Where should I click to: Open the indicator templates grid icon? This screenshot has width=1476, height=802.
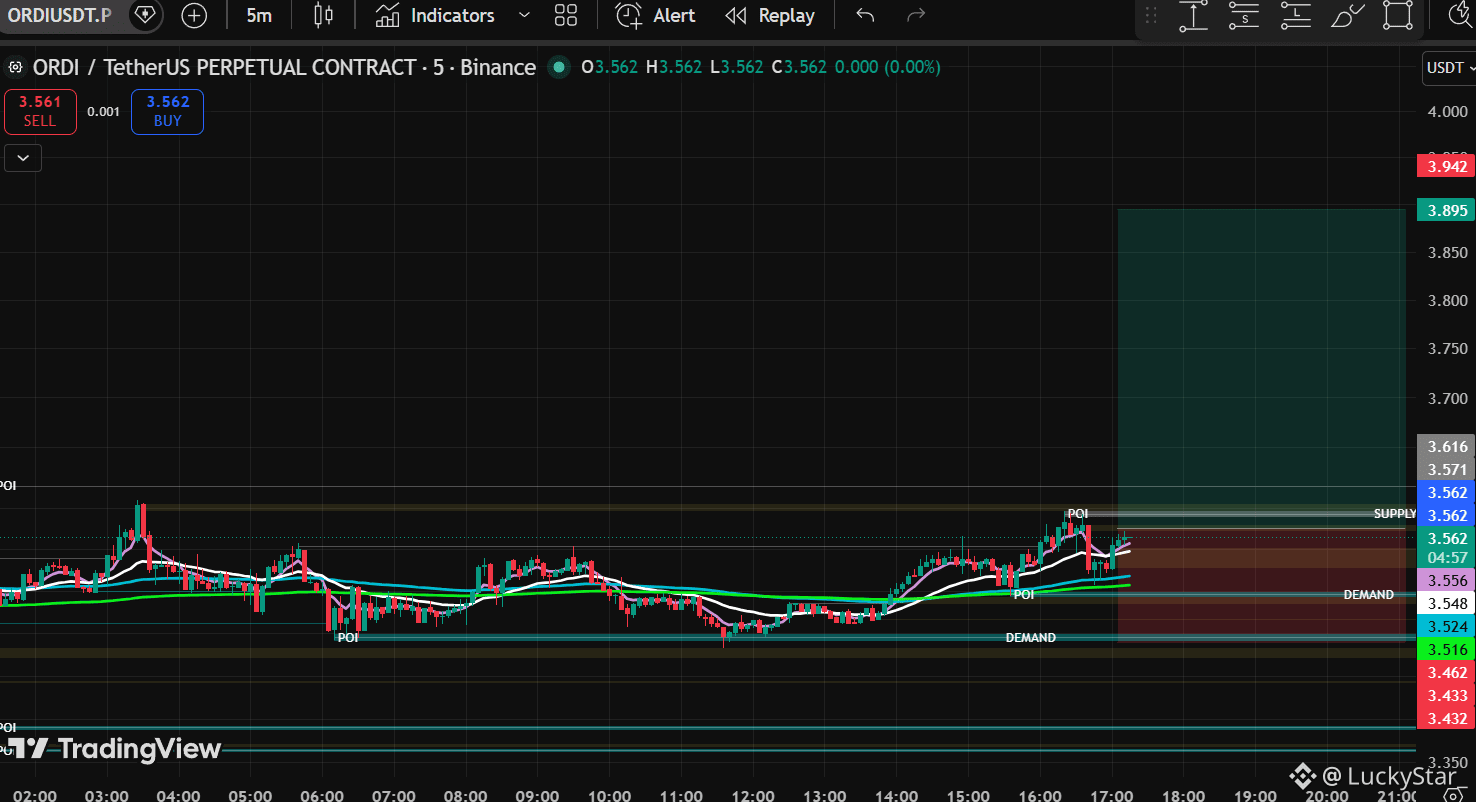coord(566,15)
